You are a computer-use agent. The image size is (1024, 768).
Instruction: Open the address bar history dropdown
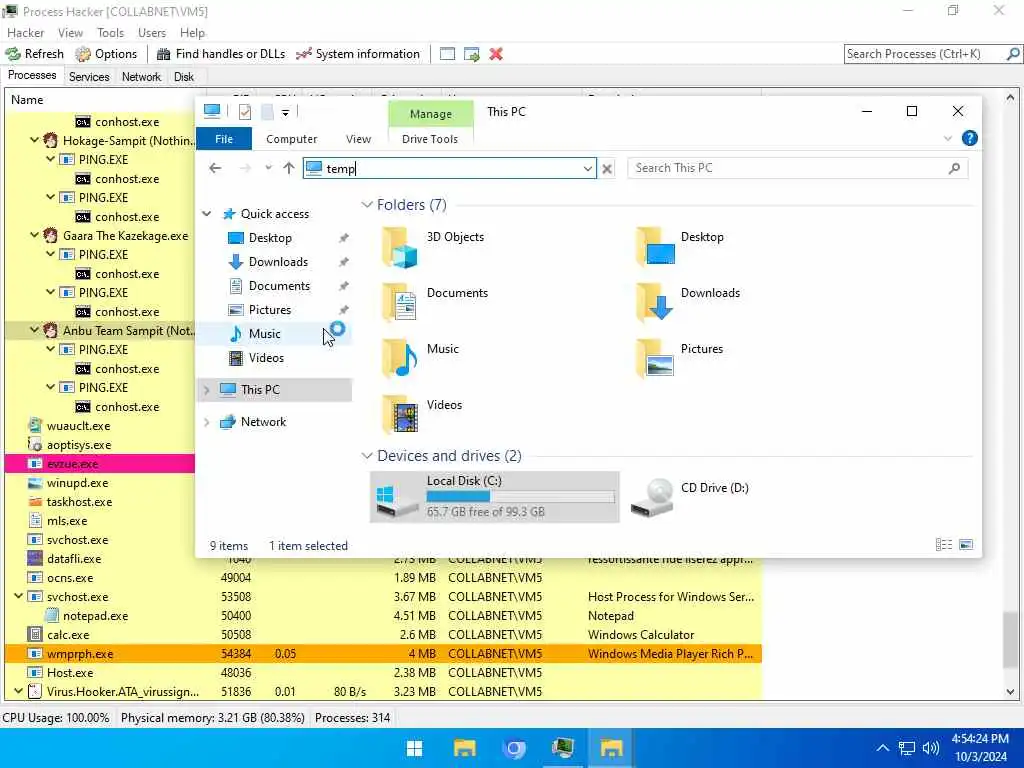[587, 168]
